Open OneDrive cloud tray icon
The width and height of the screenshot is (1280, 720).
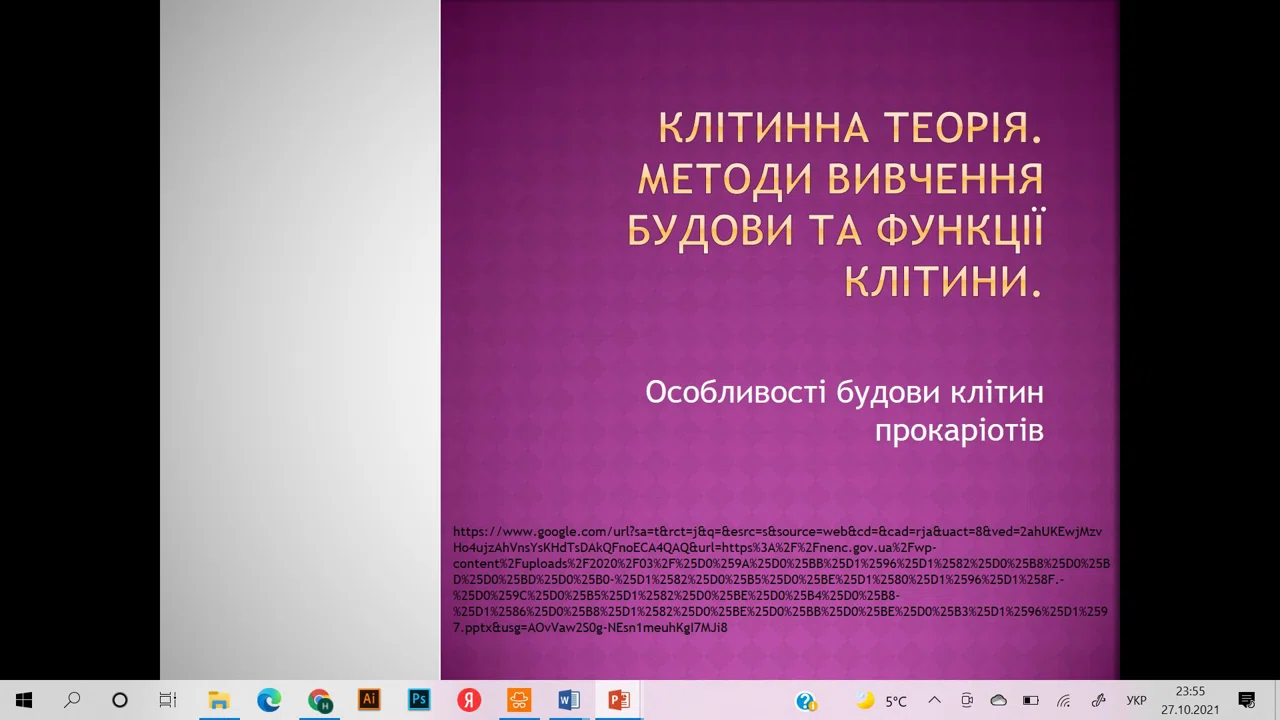coord(998,700)
